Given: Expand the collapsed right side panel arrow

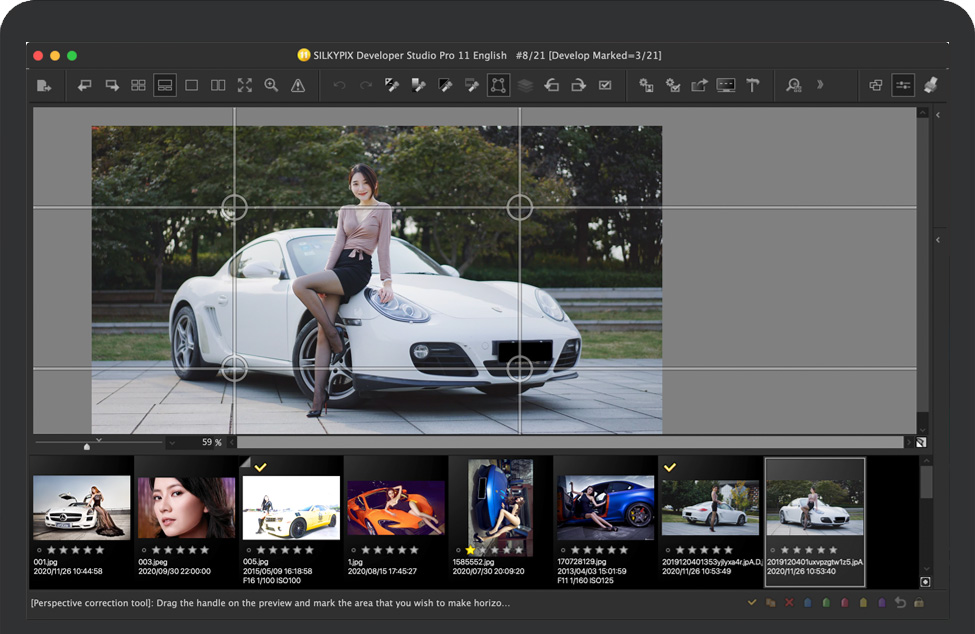Looking at the screenshot, I should click(x=938, y=116).
